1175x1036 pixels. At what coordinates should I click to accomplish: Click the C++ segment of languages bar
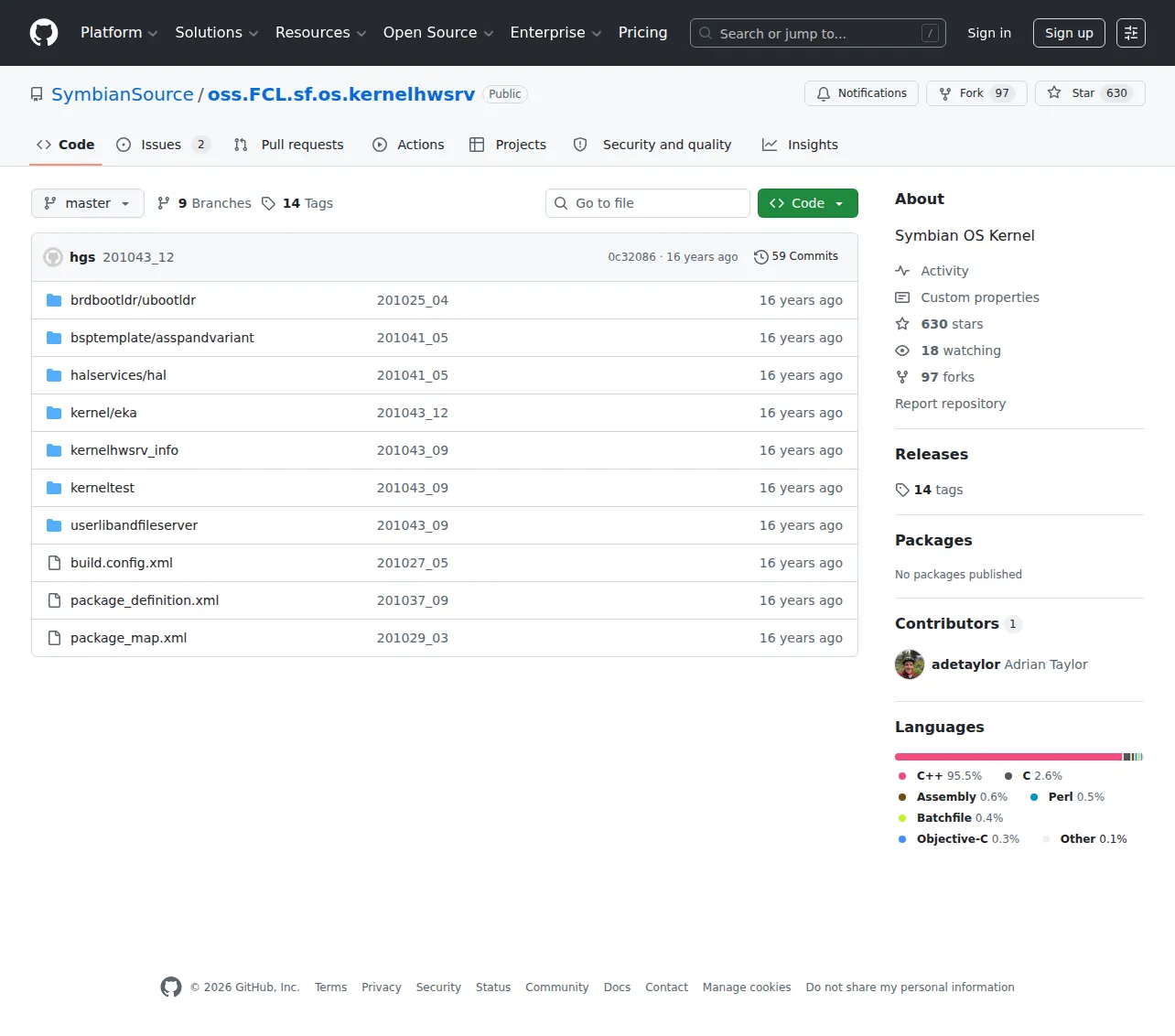click(1008, 757)
